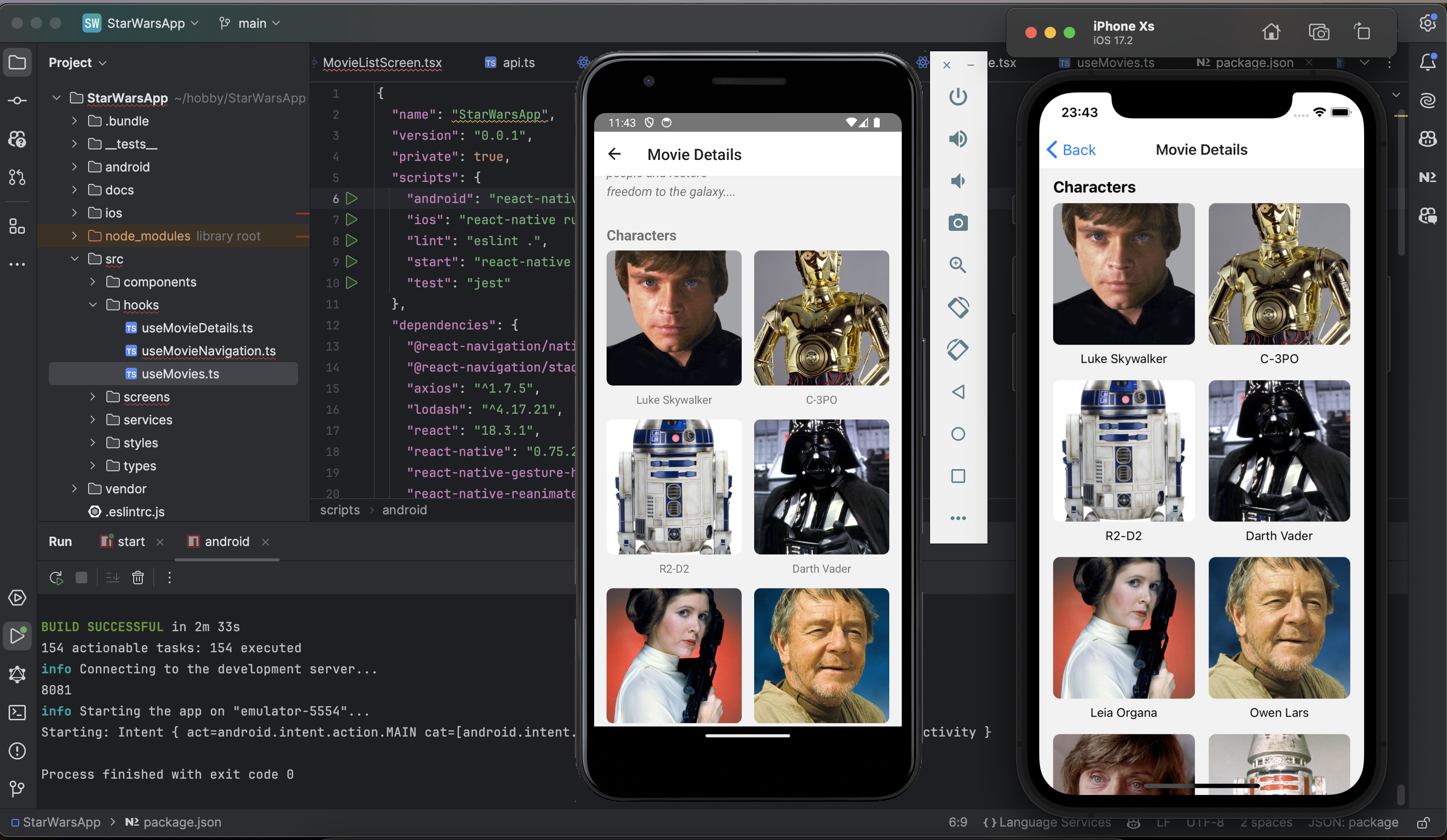Open the Terminal tool window icon
Image resolution: width=1447 pixels, height=840 pixels.
pyautogui.click(x=17, y=713)
